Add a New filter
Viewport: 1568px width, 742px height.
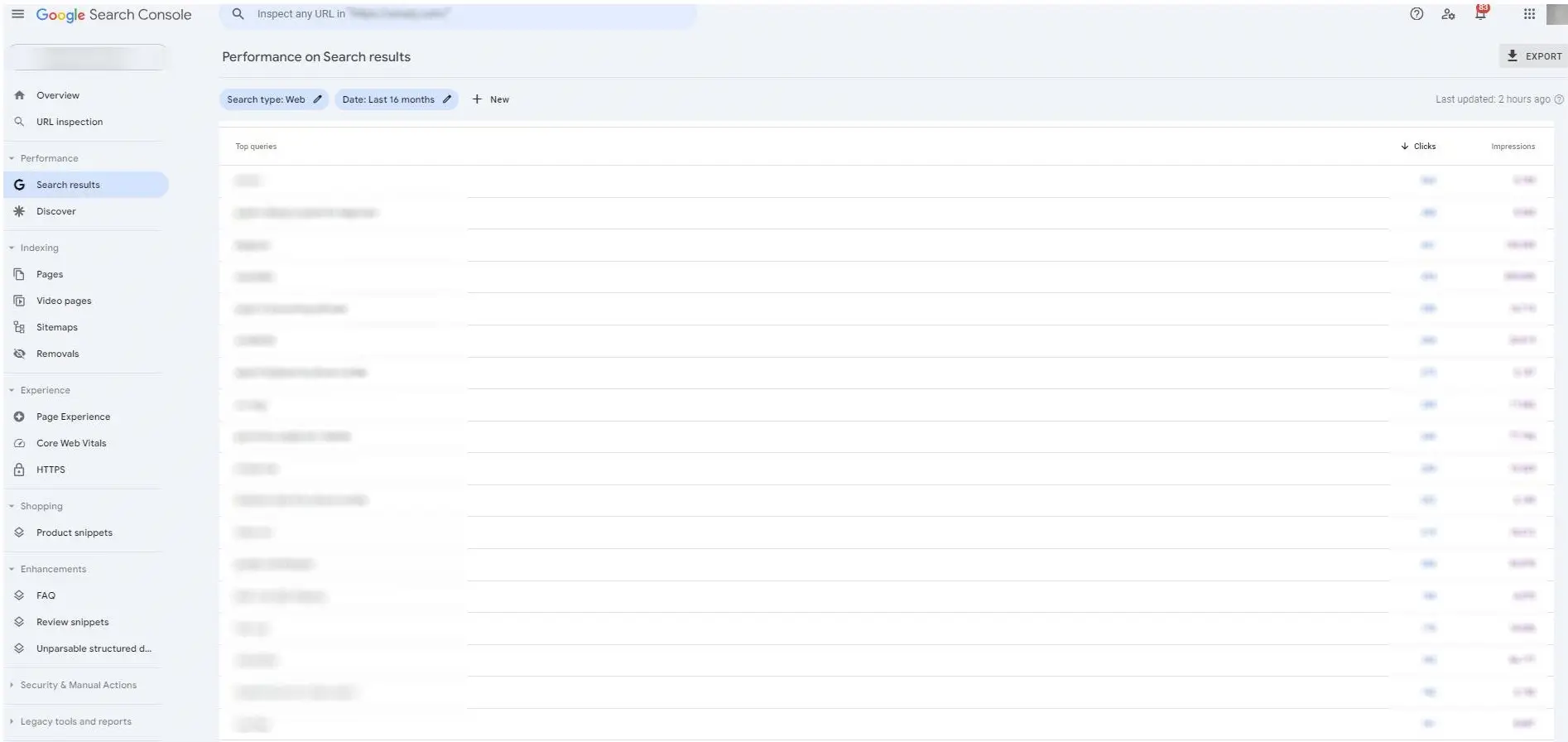[490, 99]
